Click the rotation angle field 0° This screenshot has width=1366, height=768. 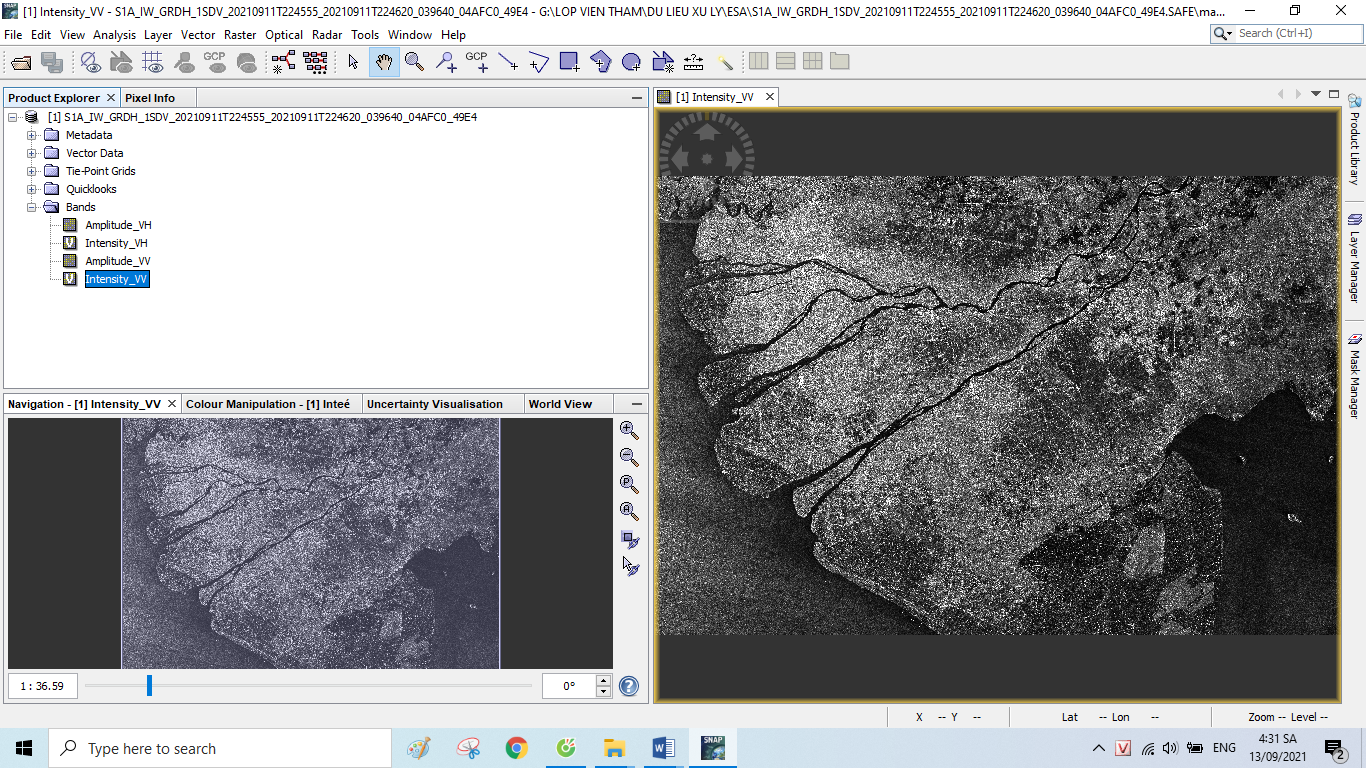click(x=568, y=686)
